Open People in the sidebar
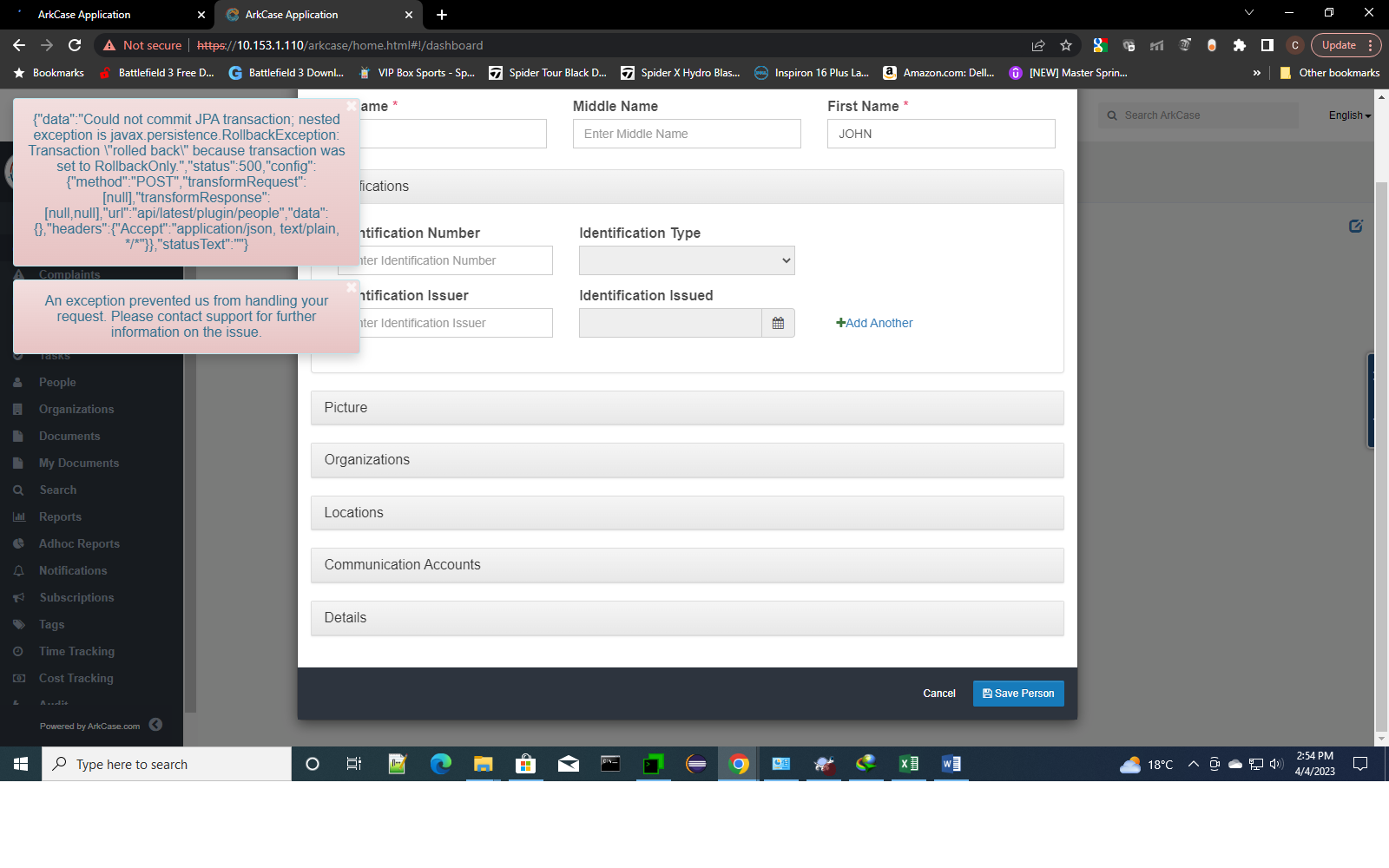The image size is (1389, 868). (x=57, y=382)
